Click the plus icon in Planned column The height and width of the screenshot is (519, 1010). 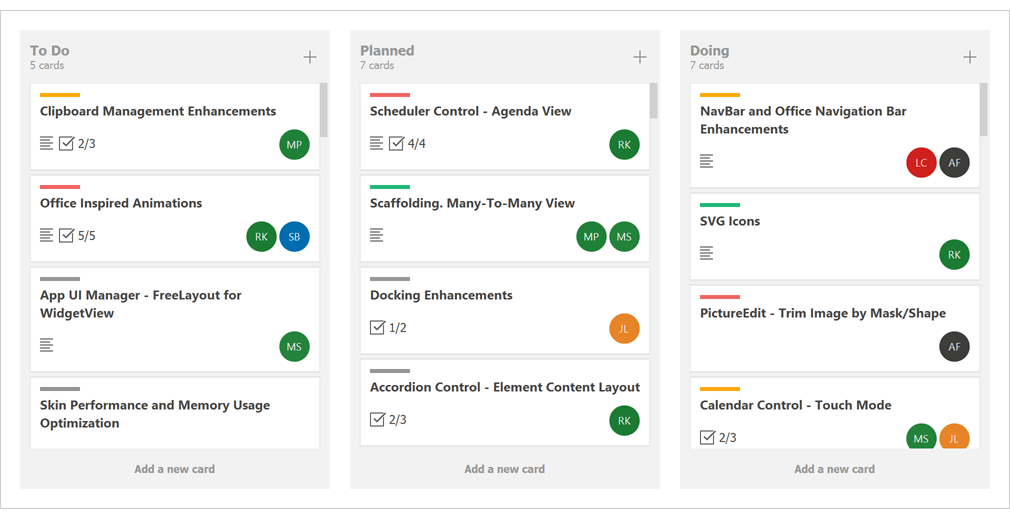coord(640,57)
